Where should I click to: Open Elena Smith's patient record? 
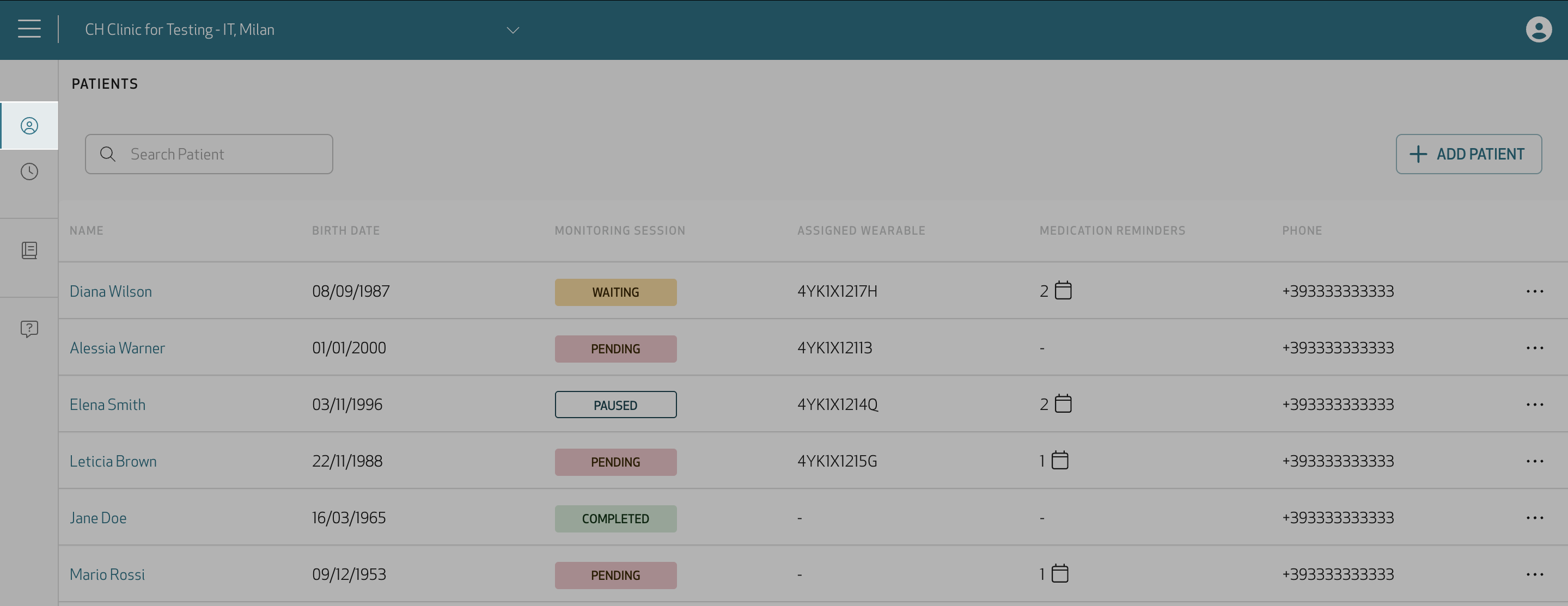[107, 405]
